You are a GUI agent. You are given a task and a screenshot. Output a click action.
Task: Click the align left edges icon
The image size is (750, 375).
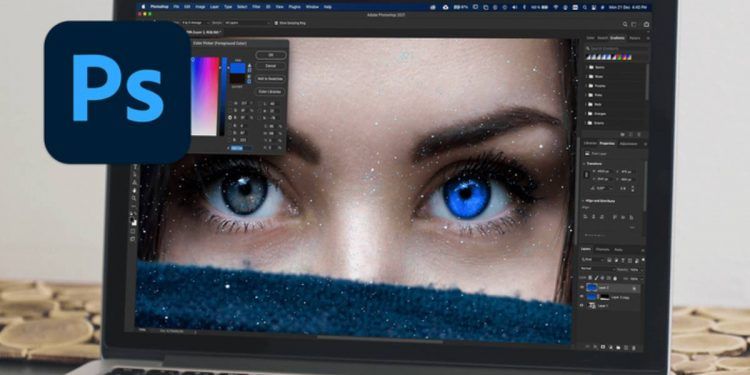pyautogui.click(x=586, y=217)
